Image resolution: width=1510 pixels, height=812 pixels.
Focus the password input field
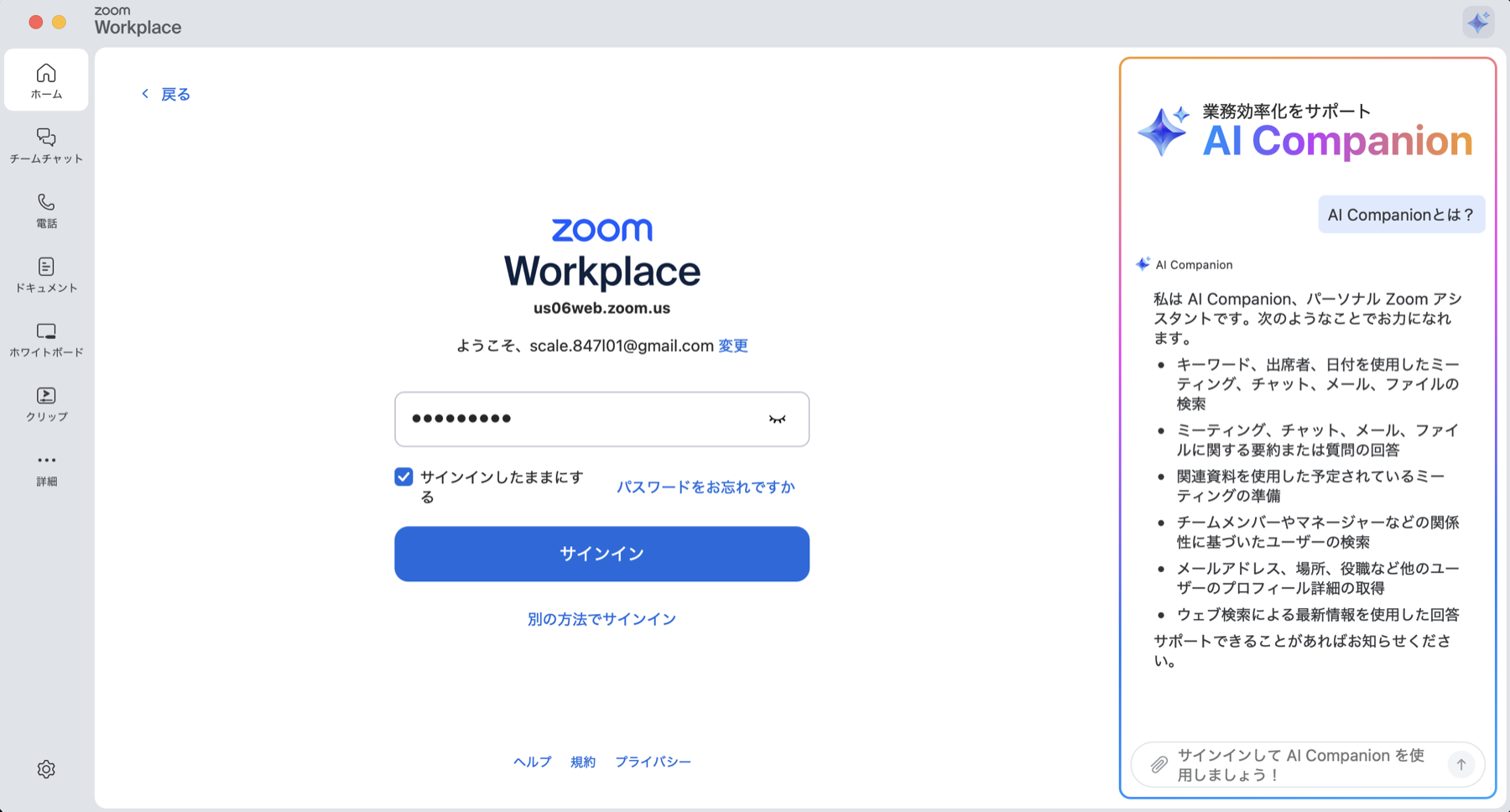pos(601,419)
